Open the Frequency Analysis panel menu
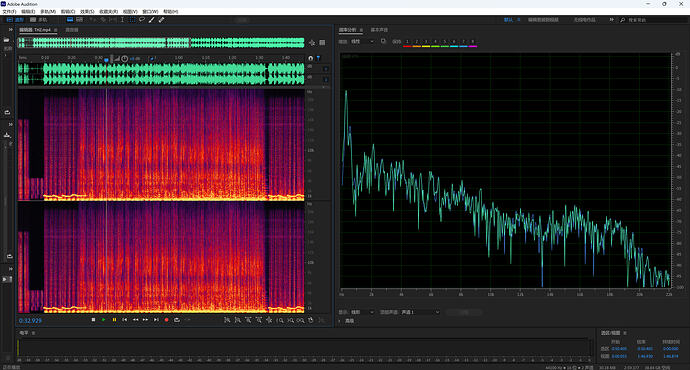The image size is (690, 370). [361, 30]
